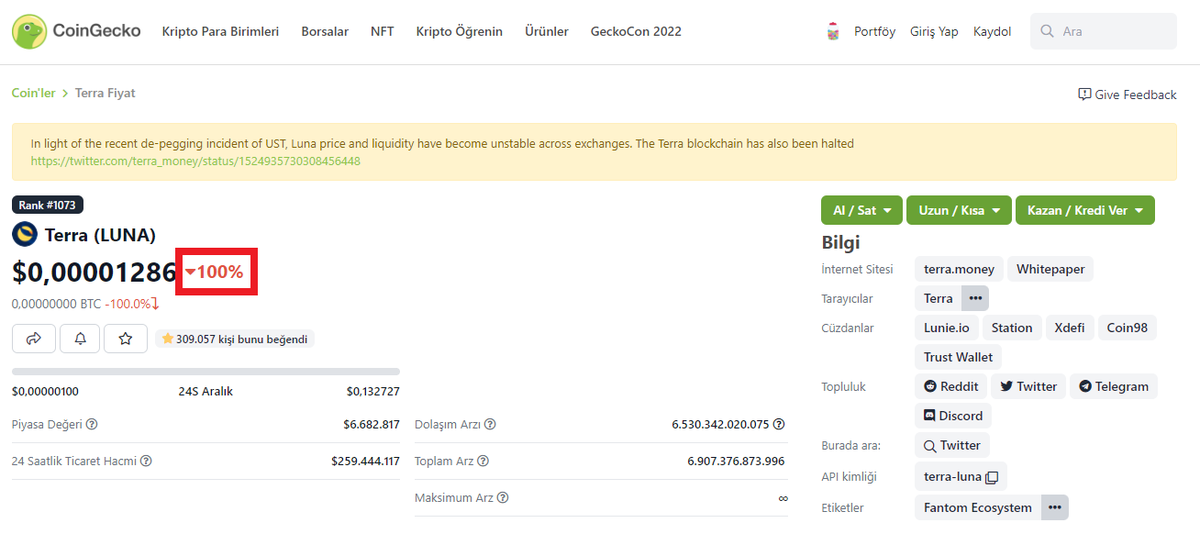The image size is (1200, 534).
Task: Open the Portföy link
Action: (875, 32)
